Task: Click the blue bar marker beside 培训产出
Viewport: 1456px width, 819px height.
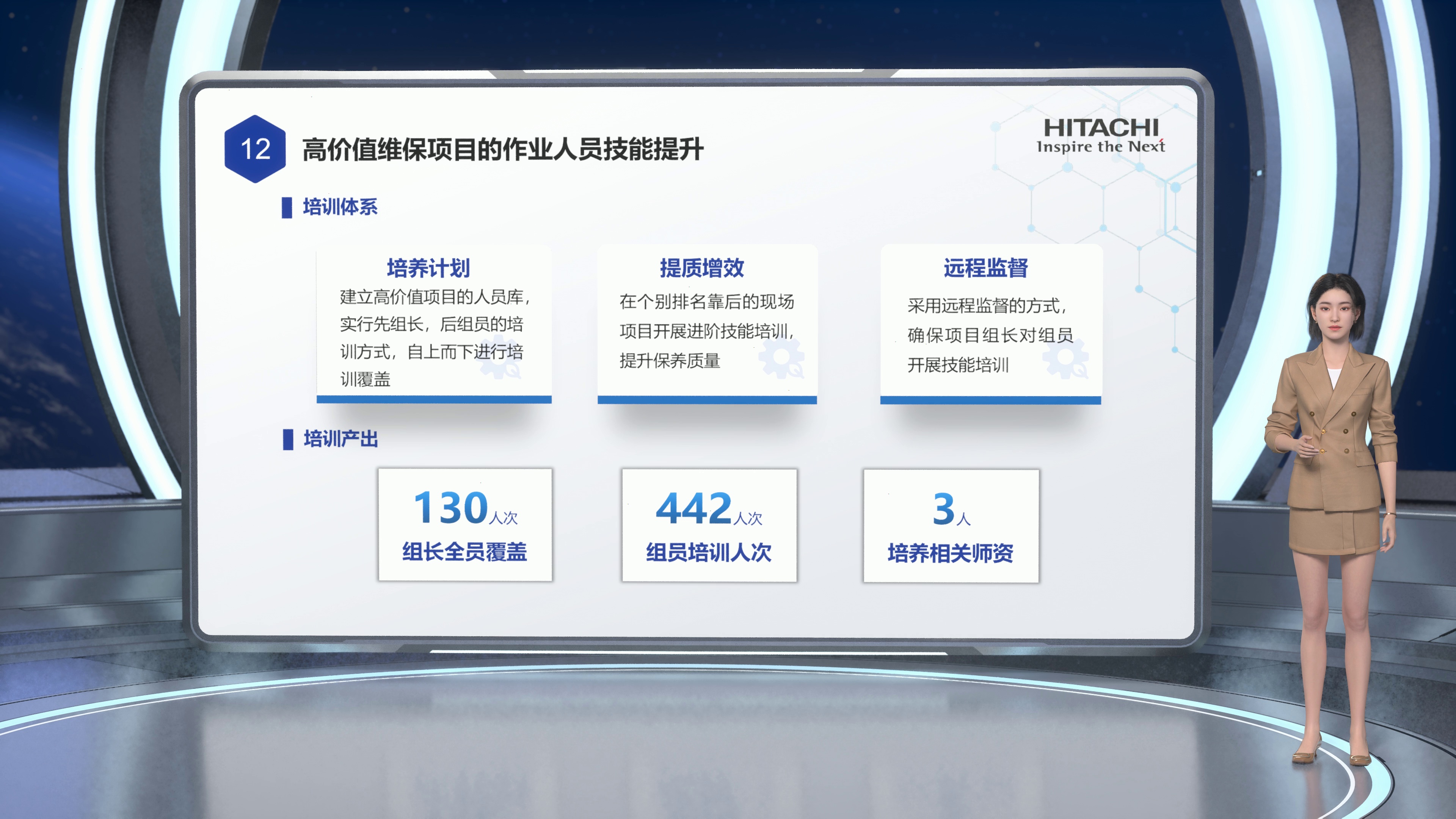Action: [288, 439]
